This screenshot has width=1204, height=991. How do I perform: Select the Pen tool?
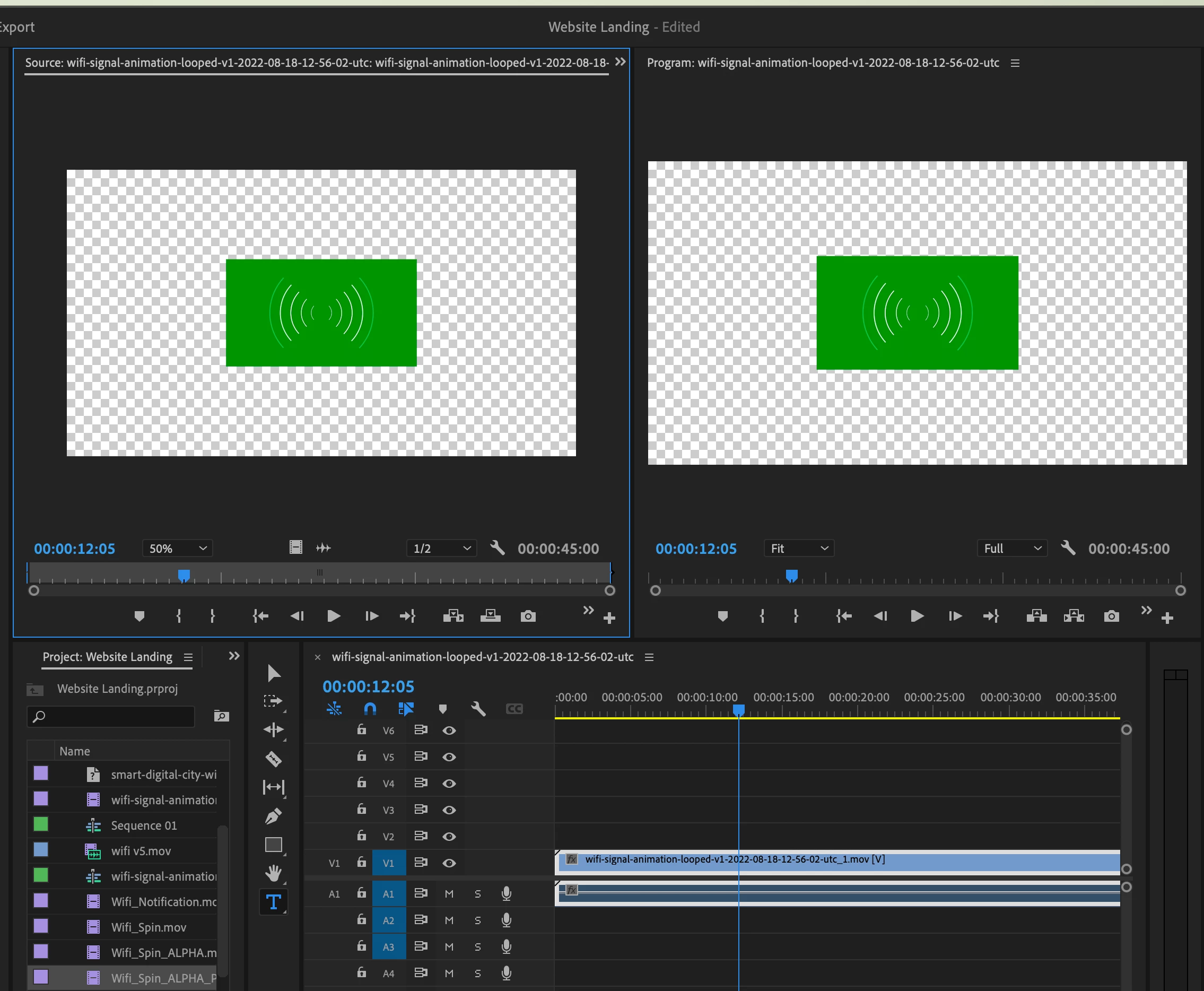click(273, 816)
